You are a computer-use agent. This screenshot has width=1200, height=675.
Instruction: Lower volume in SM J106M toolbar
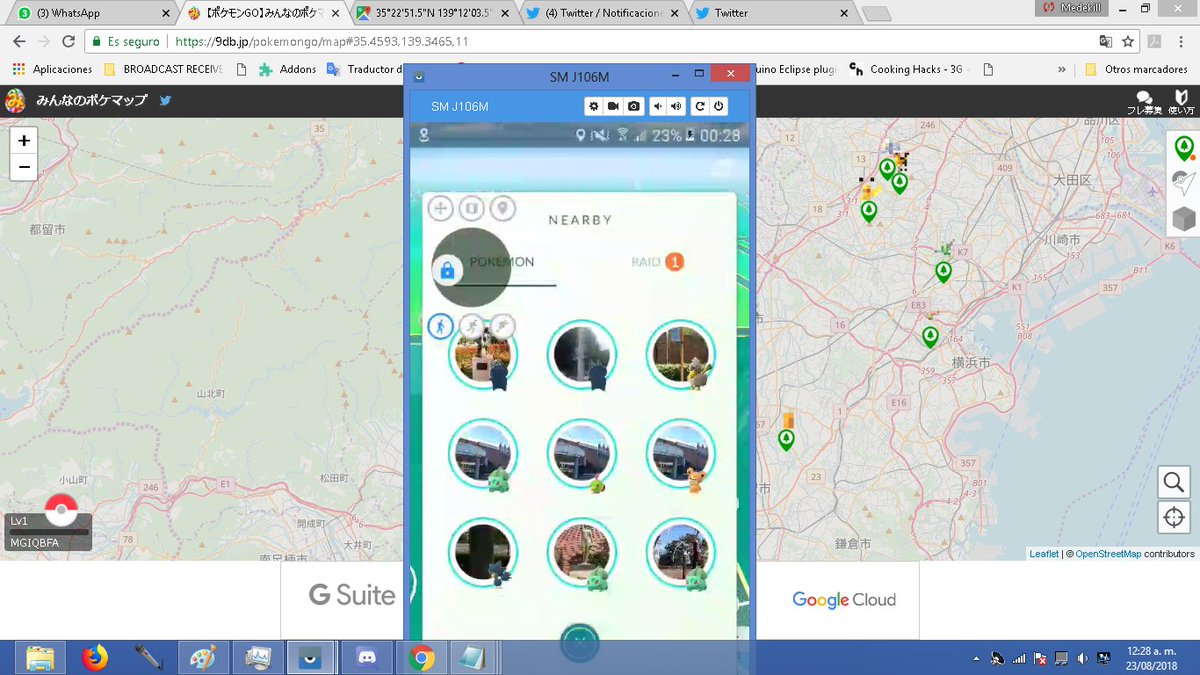pyautogui.click(x=658, y=106)
